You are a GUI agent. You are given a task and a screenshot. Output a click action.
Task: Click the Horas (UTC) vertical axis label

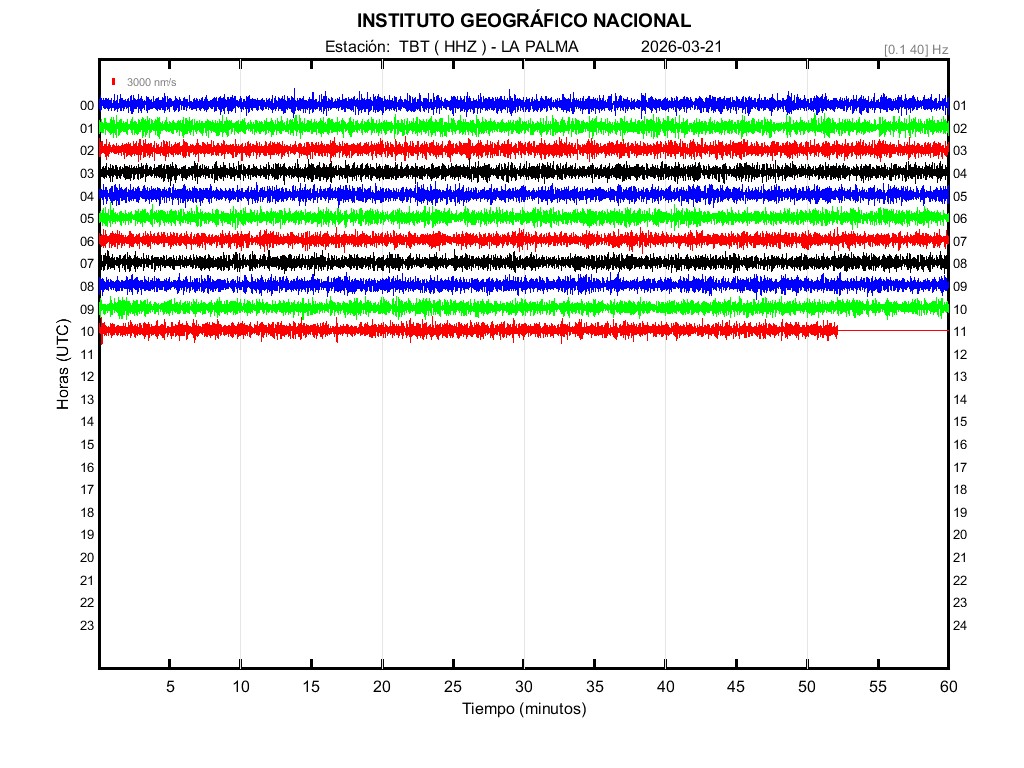click(x=63, y=365)
